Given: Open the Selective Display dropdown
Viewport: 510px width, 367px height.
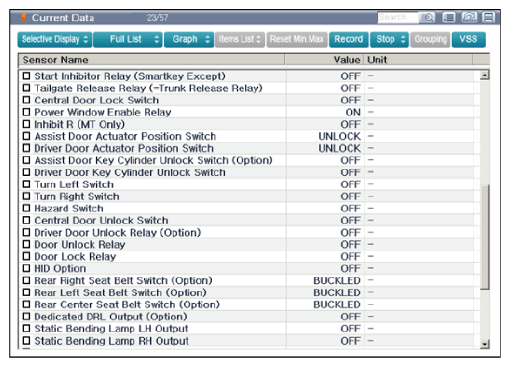Looking at the screenshot, I should click(55, 39).
